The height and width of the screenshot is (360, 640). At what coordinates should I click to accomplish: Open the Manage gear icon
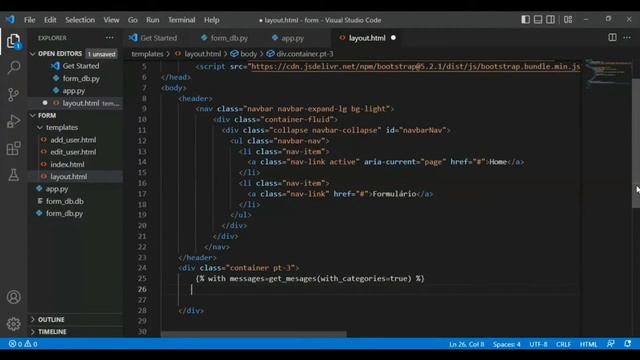point(13,324)
